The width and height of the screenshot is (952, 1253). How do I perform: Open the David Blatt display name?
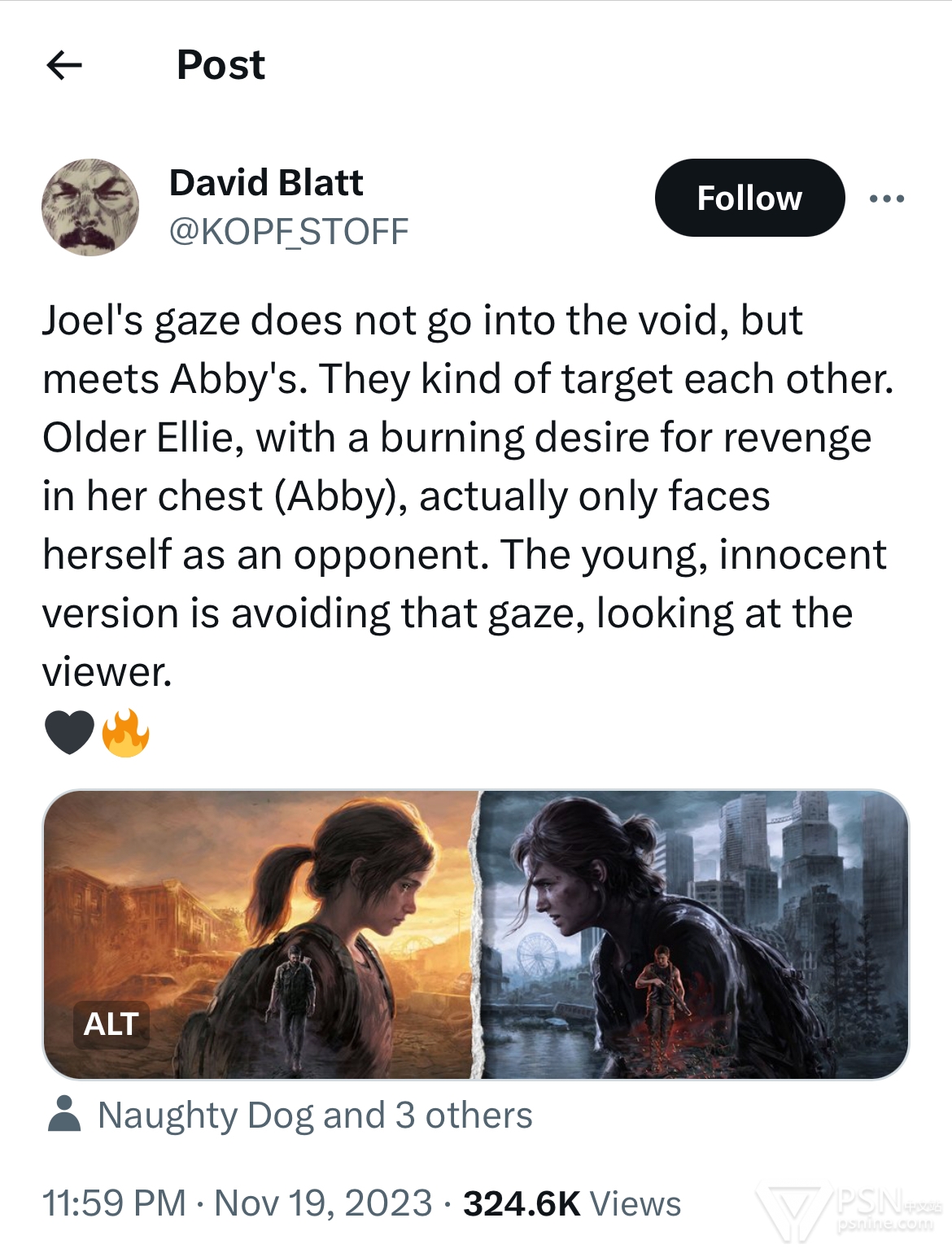pos(266,182)
